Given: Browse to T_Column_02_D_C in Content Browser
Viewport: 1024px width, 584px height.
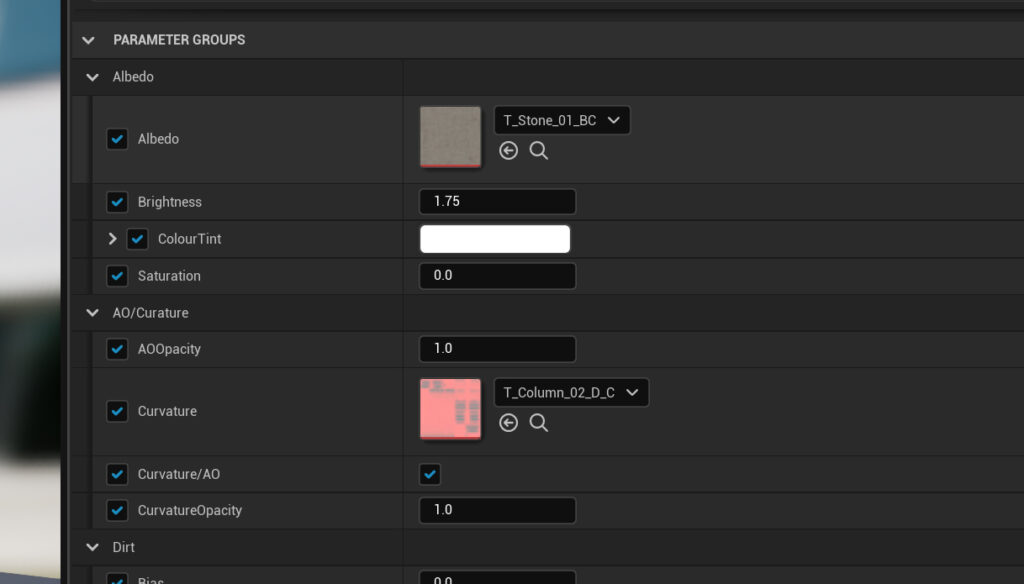Looking at the screenshot, I should 539,423.
